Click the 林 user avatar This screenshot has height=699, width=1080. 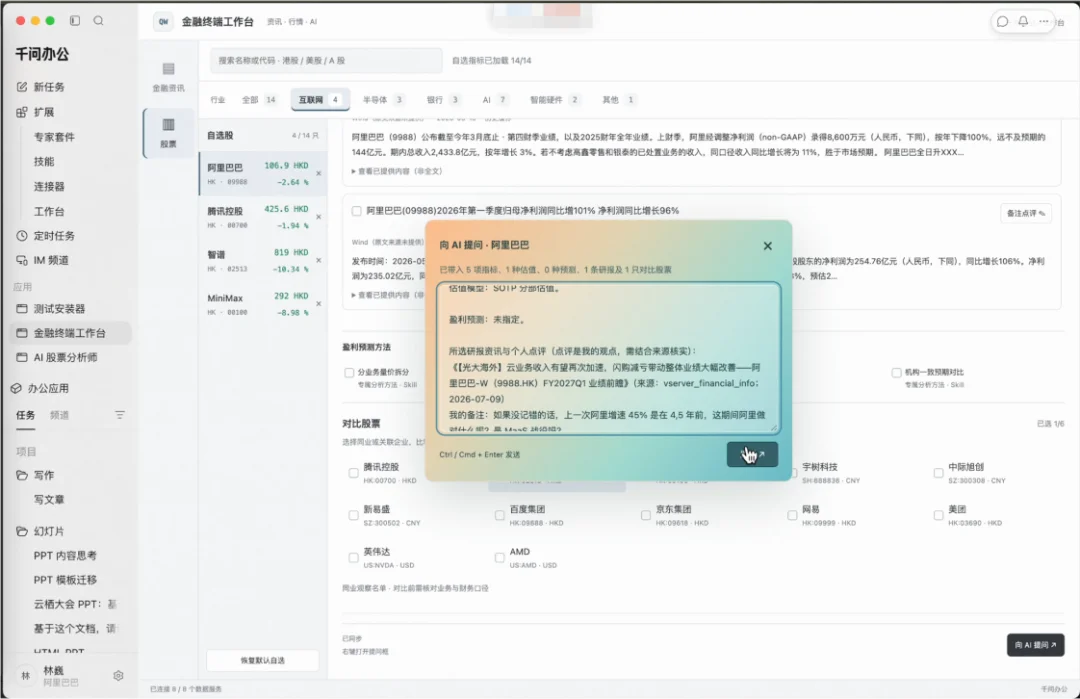[25, 676]
